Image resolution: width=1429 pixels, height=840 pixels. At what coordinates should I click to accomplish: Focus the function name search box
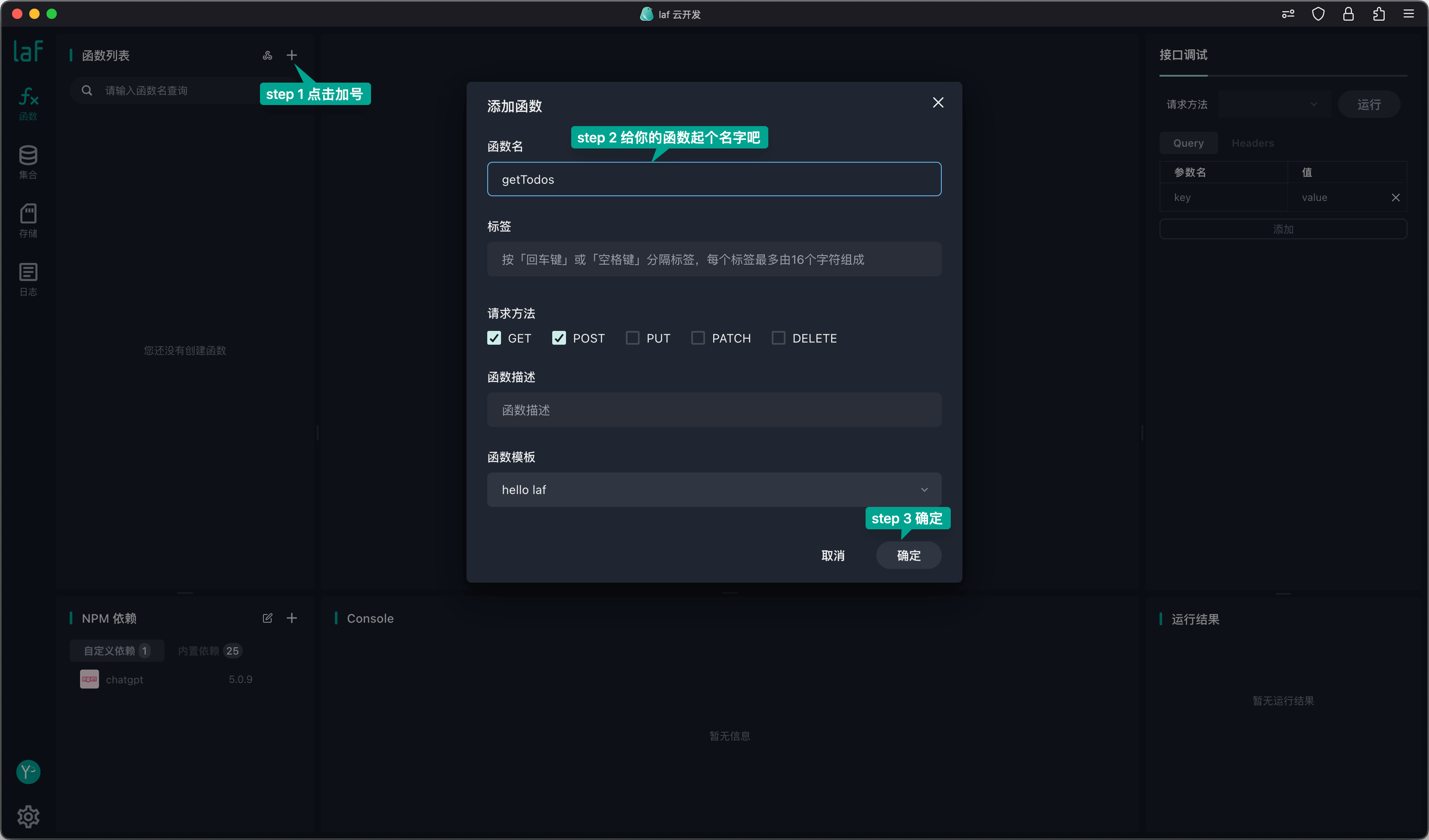tap(184, 90)
